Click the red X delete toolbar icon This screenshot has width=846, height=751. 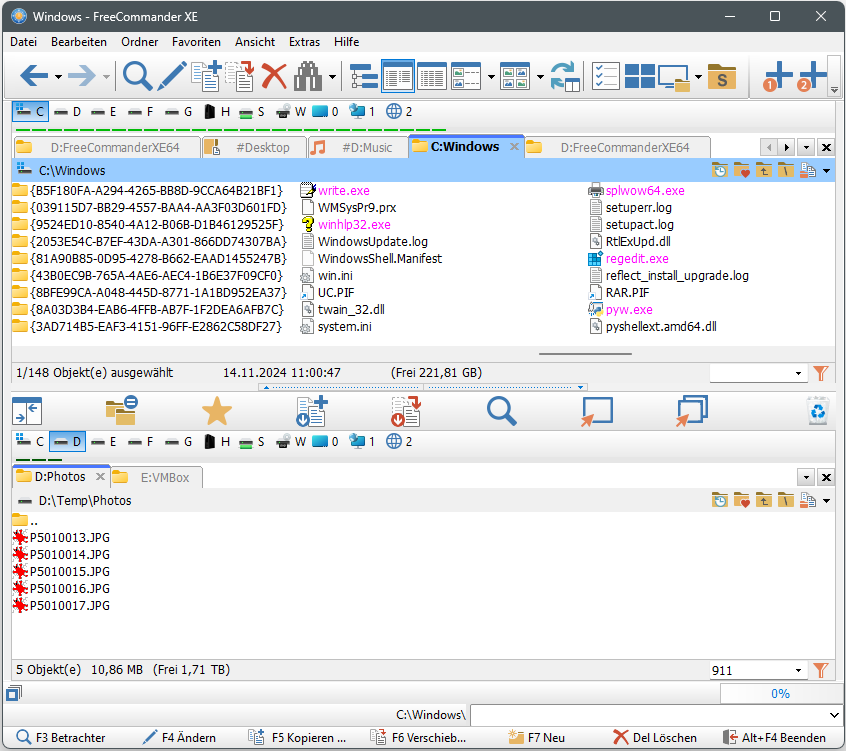coord(273,76)
